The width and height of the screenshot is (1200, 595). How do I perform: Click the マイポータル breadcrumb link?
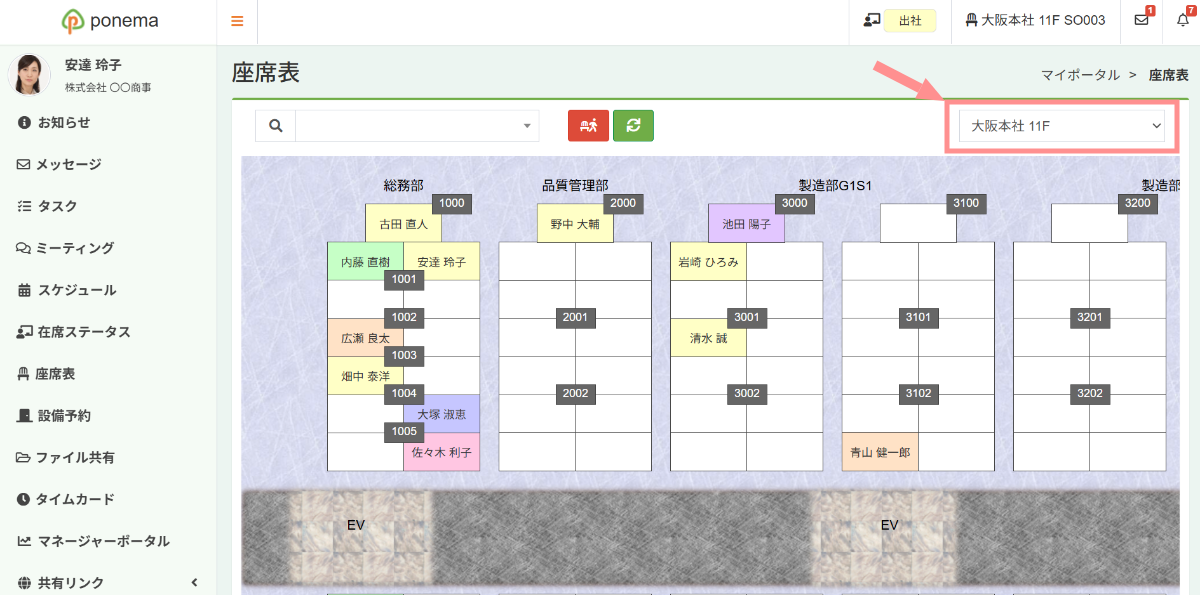pos(1080,75)
